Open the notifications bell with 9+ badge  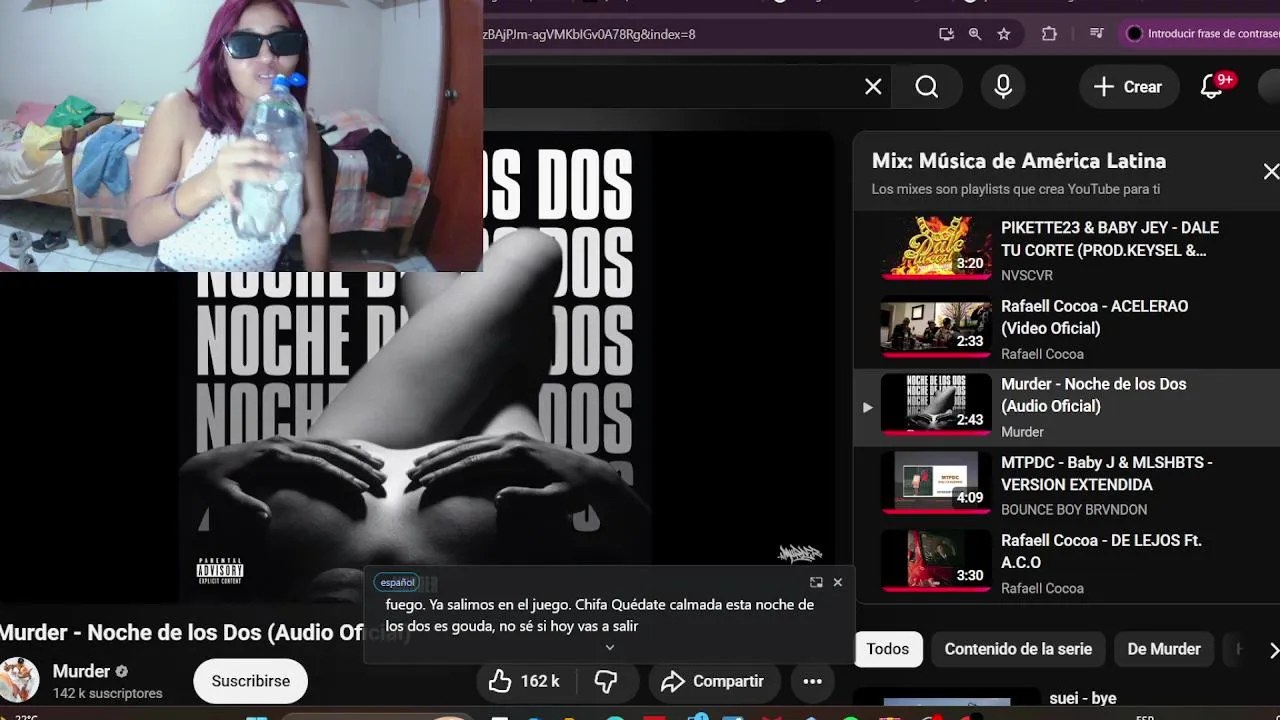pos(1213,87)
